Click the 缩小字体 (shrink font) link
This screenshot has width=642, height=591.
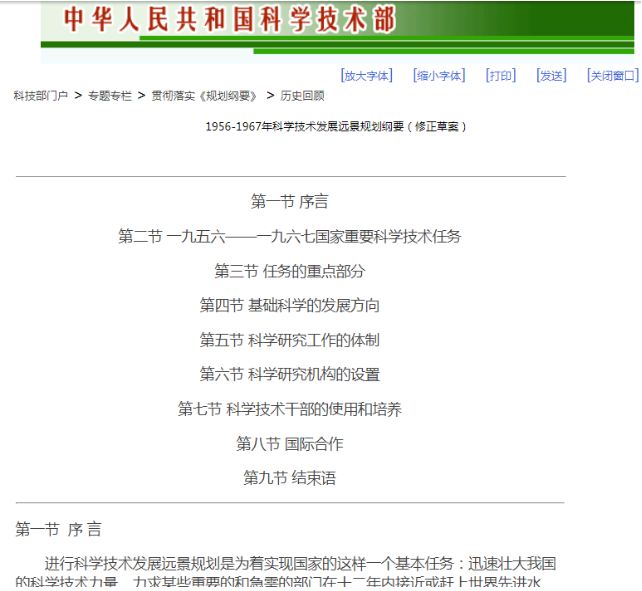(440, 76)
